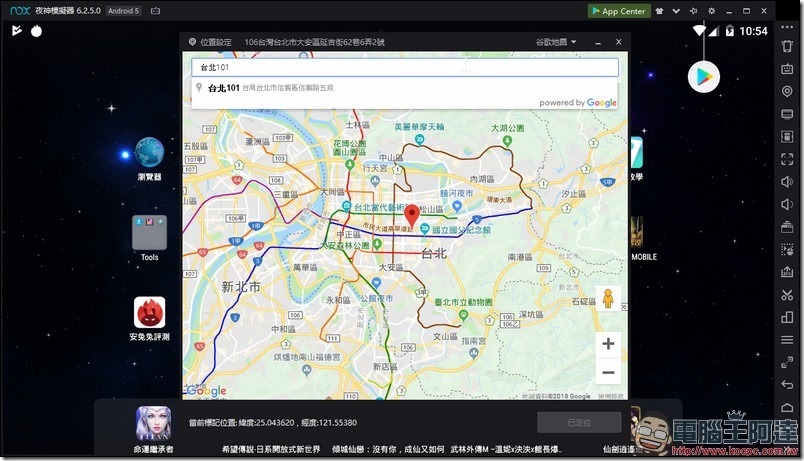This screenshot has width=804, height=461.
Task: Click the greyed 已定位 button
Action: [x=579, y=423]
